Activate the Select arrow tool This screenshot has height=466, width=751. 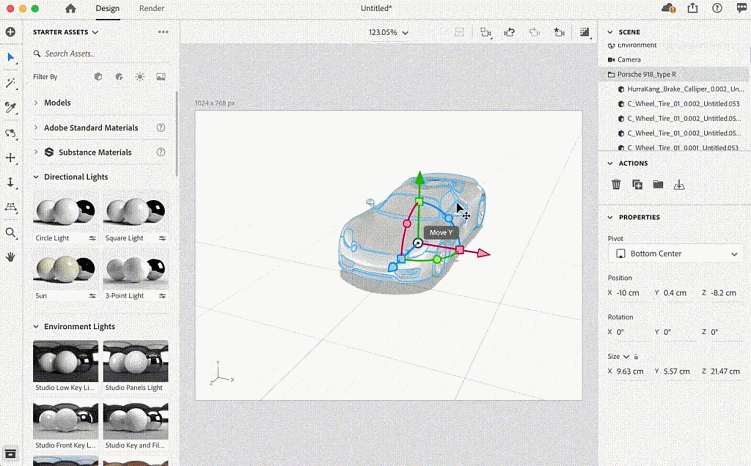[11, 57]
